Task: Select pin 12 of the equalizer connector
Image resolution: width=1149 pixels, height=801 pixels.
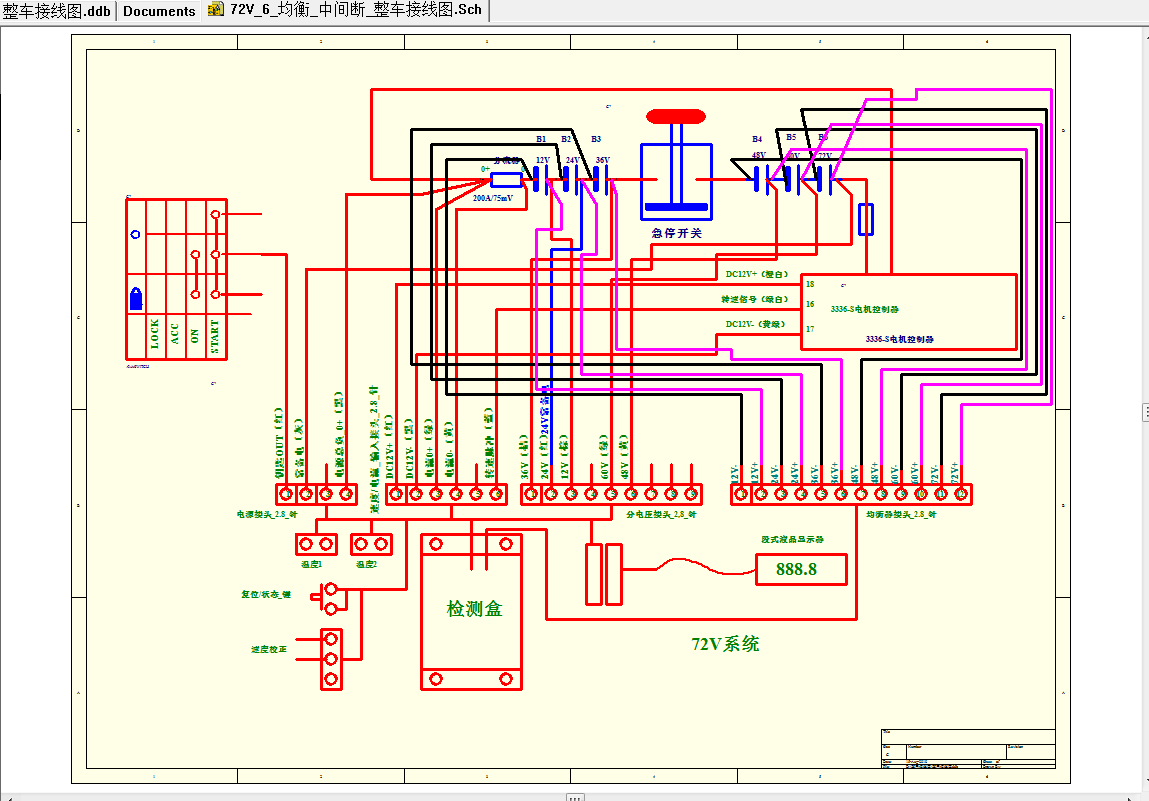Action: coord(961,494)
